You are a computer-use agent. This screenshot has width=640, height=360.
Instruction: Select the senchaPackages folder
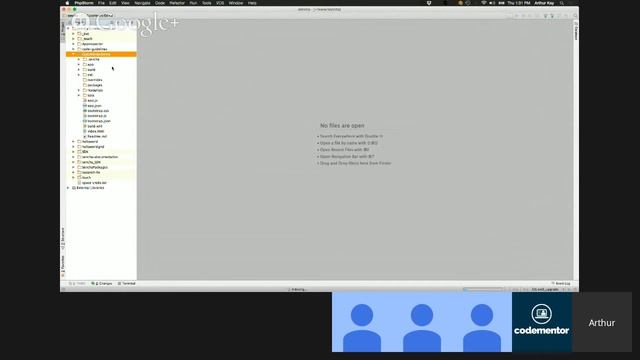[x=95, y=167]
